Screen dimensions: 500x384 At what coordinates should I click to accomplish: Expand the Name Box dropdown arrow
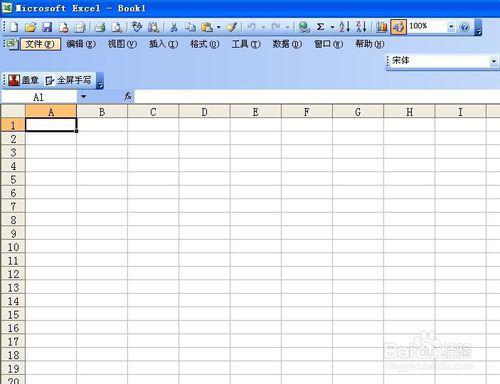click(83, 97)
